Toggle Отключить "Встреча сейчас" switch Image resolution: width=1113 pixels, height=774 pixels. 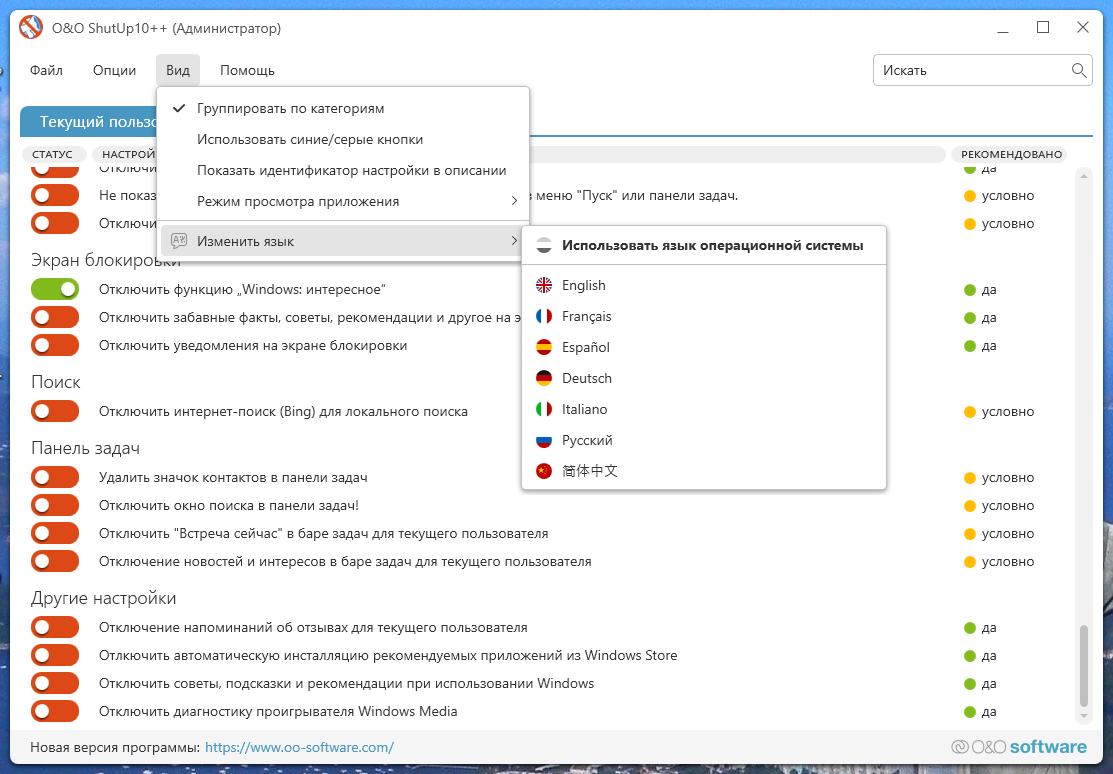tap(55, 533)
